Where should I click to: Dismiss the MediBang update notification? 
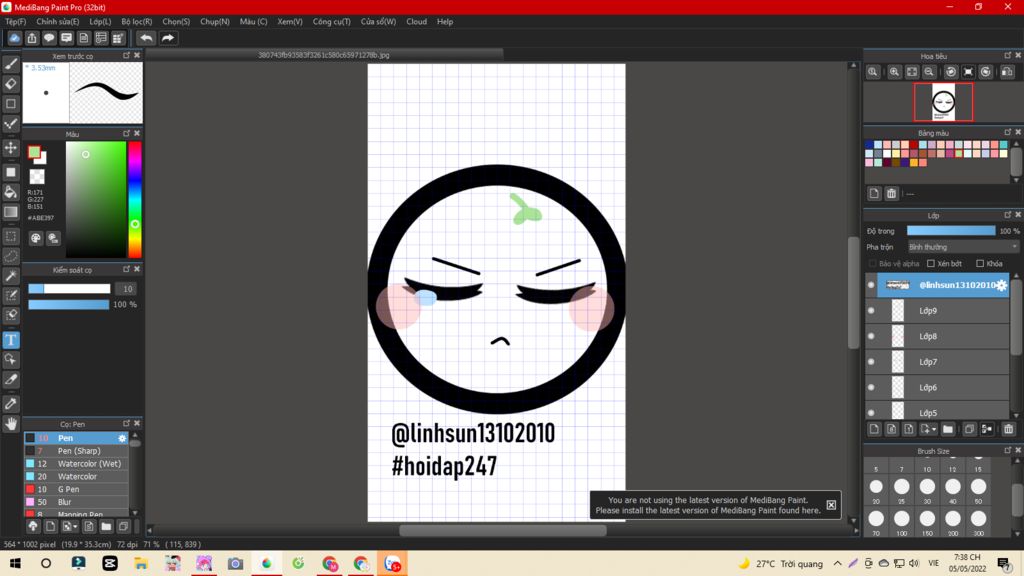coord(831,505)
